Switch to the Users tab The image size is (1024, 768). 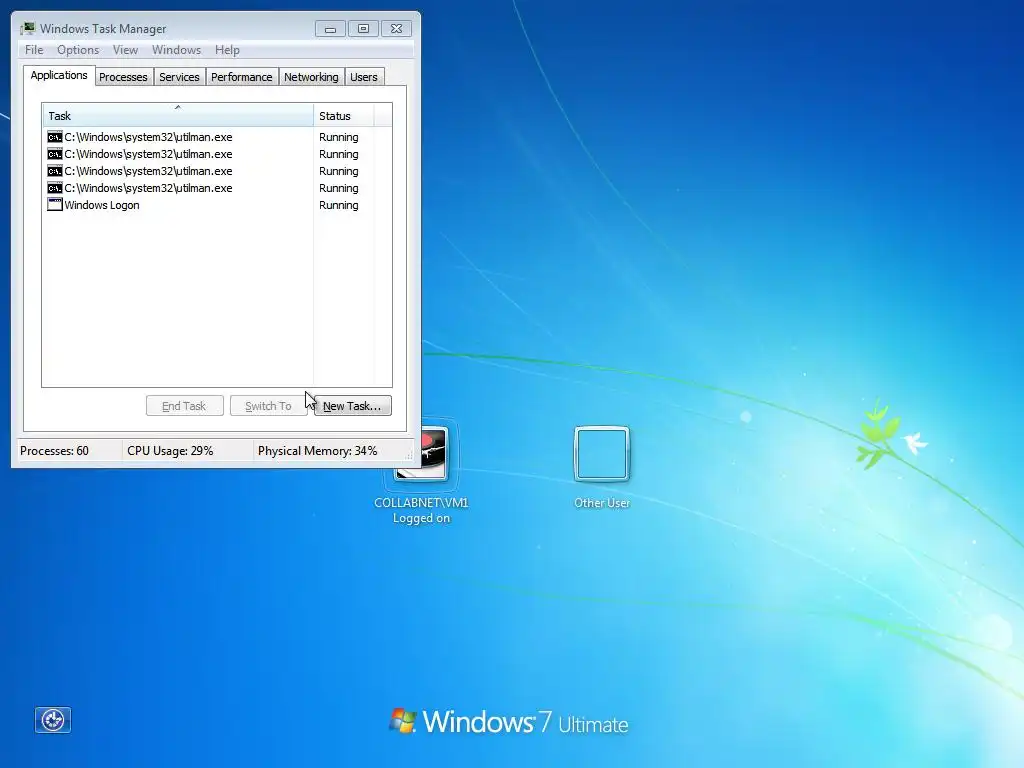point(364,77)
